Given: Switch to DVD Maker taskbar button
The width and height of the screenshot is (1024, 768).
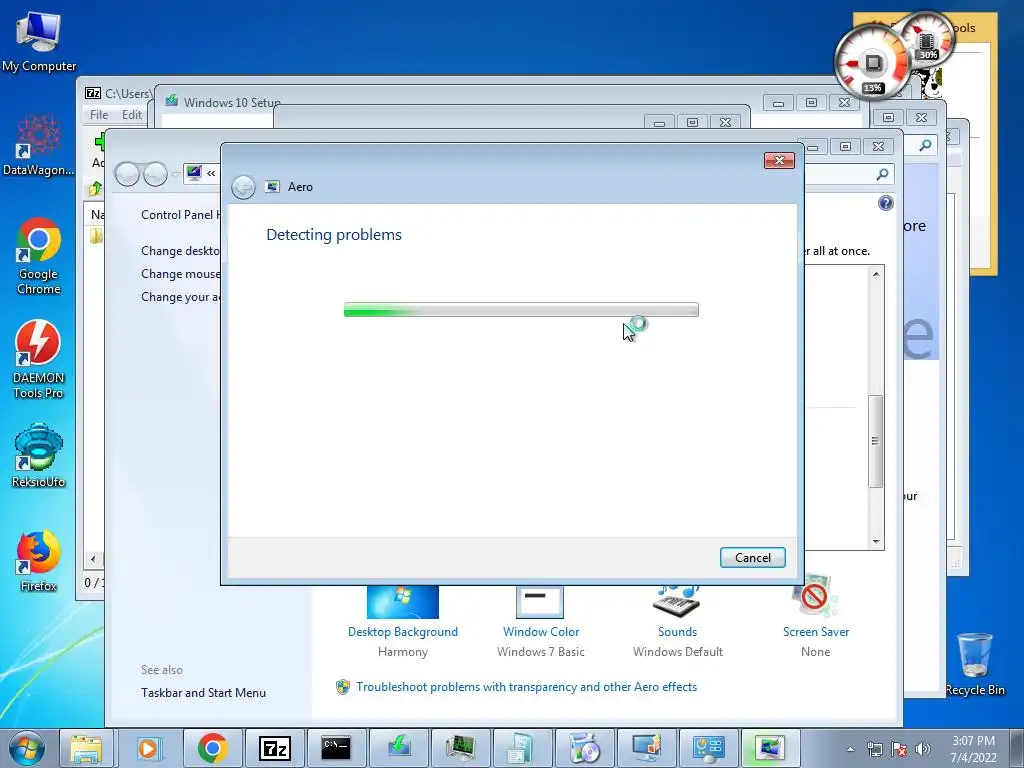Looking at the screenshot, I should [584, 748].
